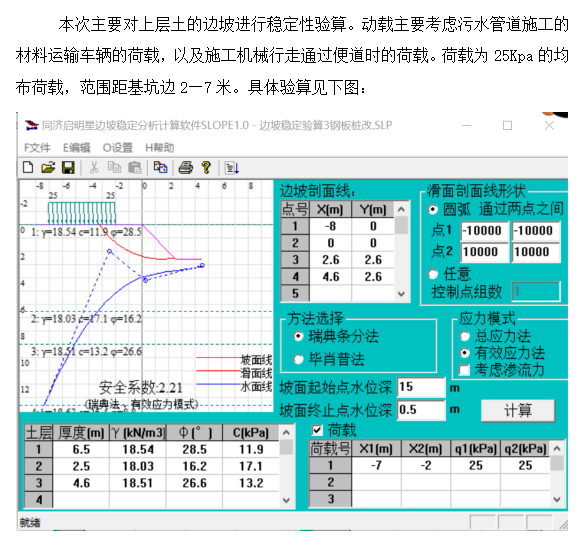Select the 总应力法 stress mode
This screenshot has width=585, height=540.
(x=464, y=337)
